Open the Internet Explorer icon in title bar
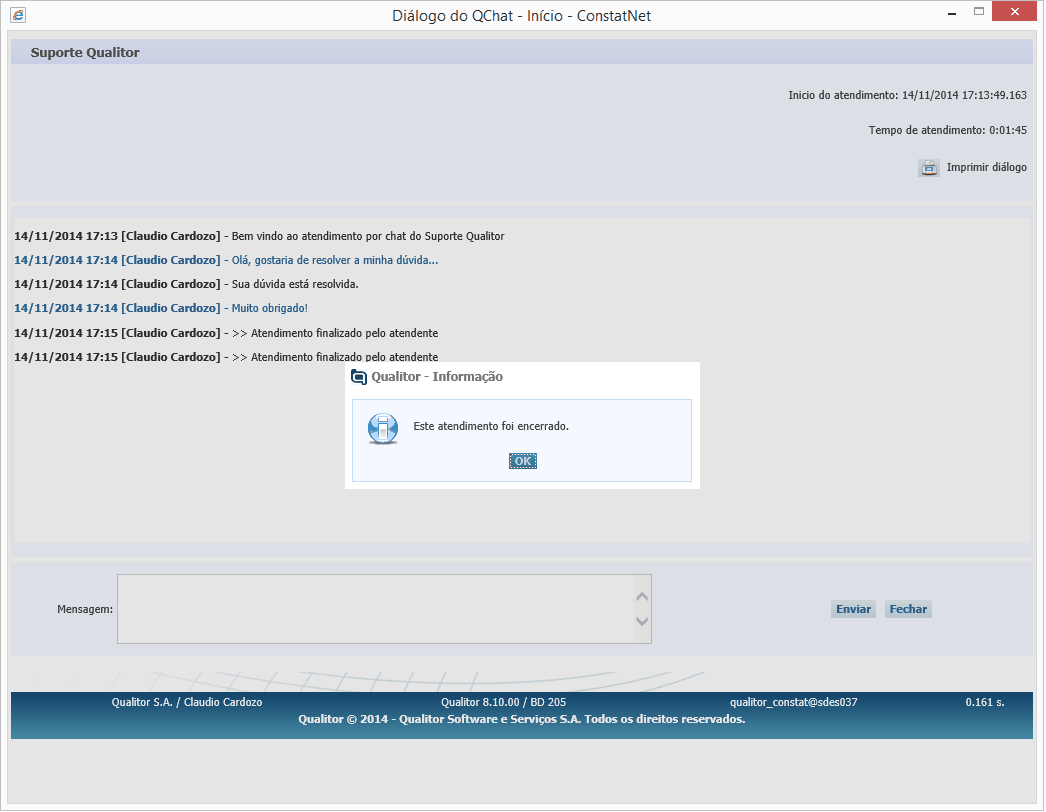The width and height of the screenshot is (1046, 812). click(x=18, y=15)
